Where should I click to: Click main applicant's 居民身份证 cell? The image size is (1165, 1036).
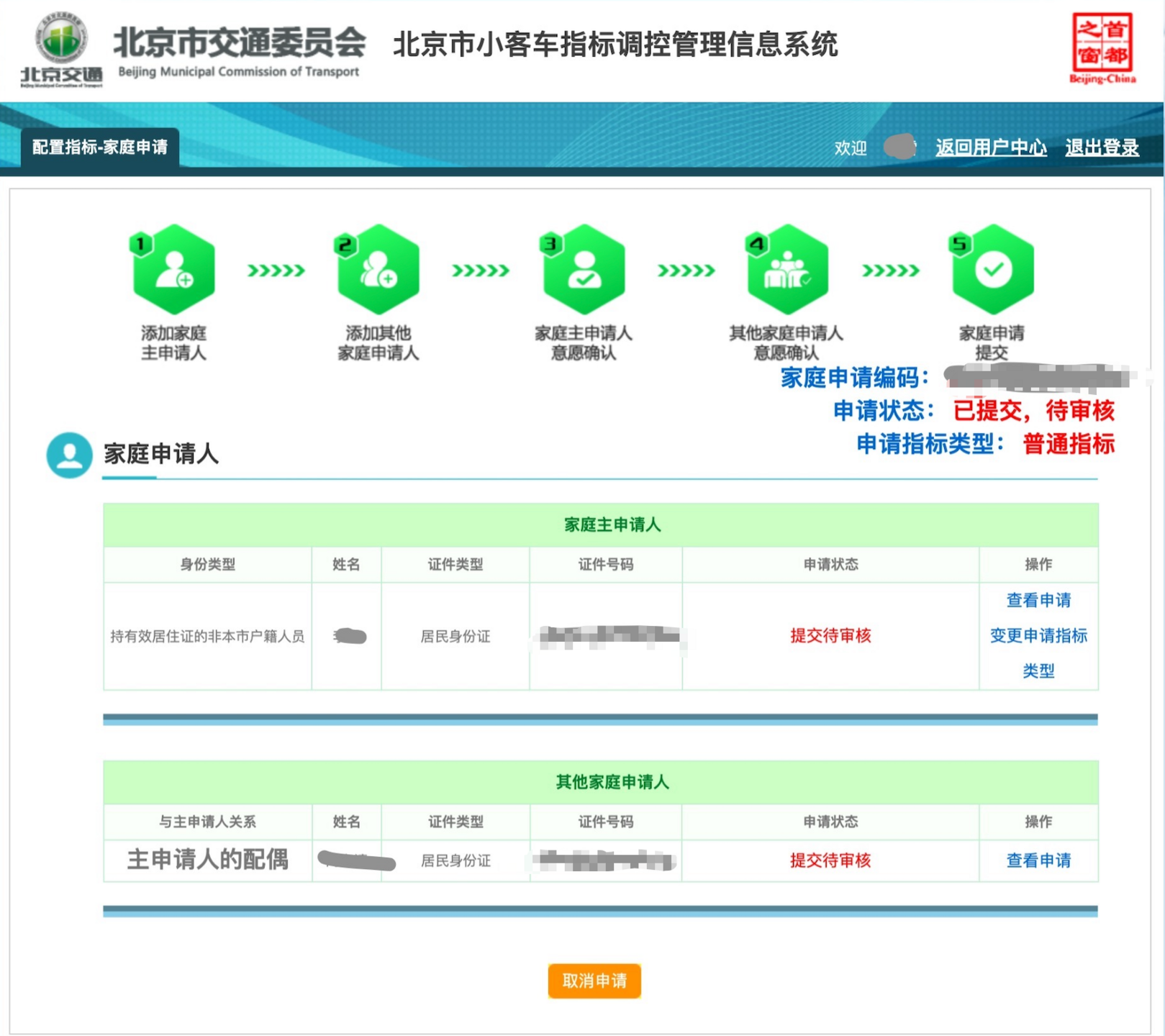(455, 637)
